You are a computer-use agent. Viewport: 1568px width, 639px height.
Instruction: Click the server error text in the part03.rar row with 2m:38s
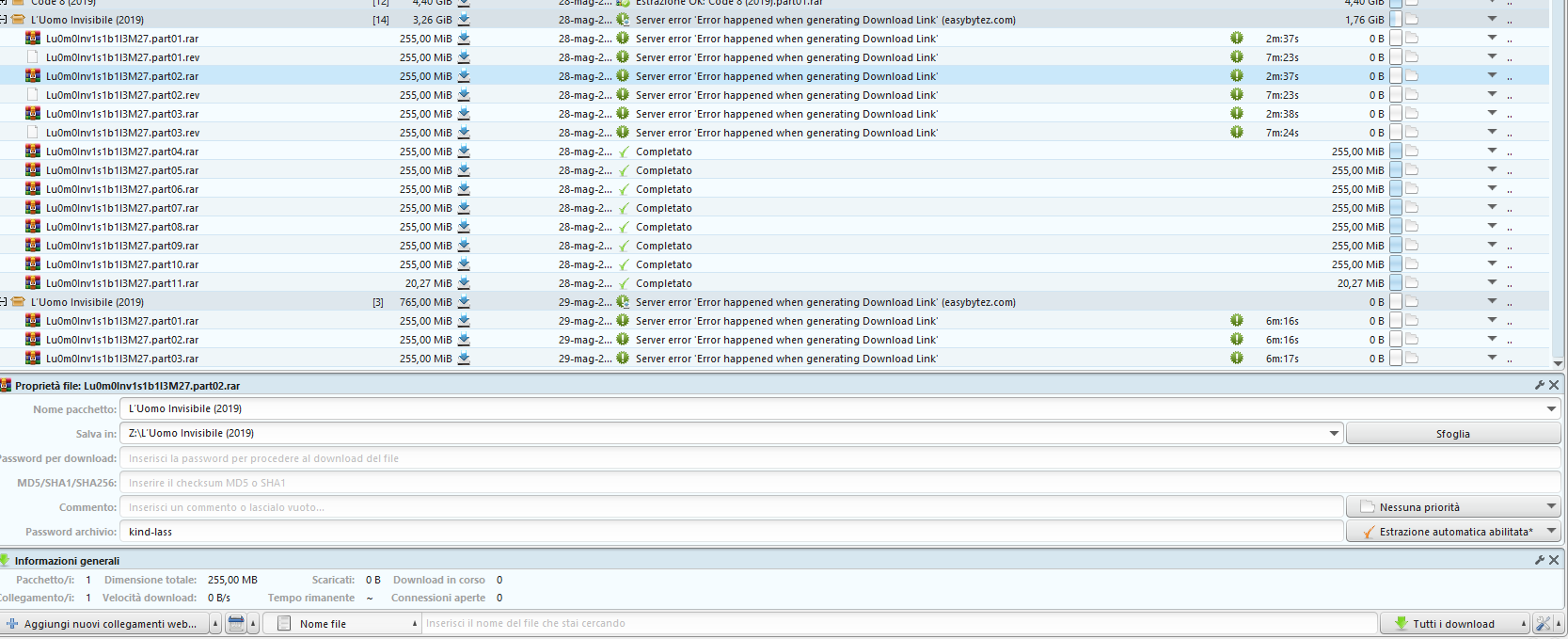(786, 114)
